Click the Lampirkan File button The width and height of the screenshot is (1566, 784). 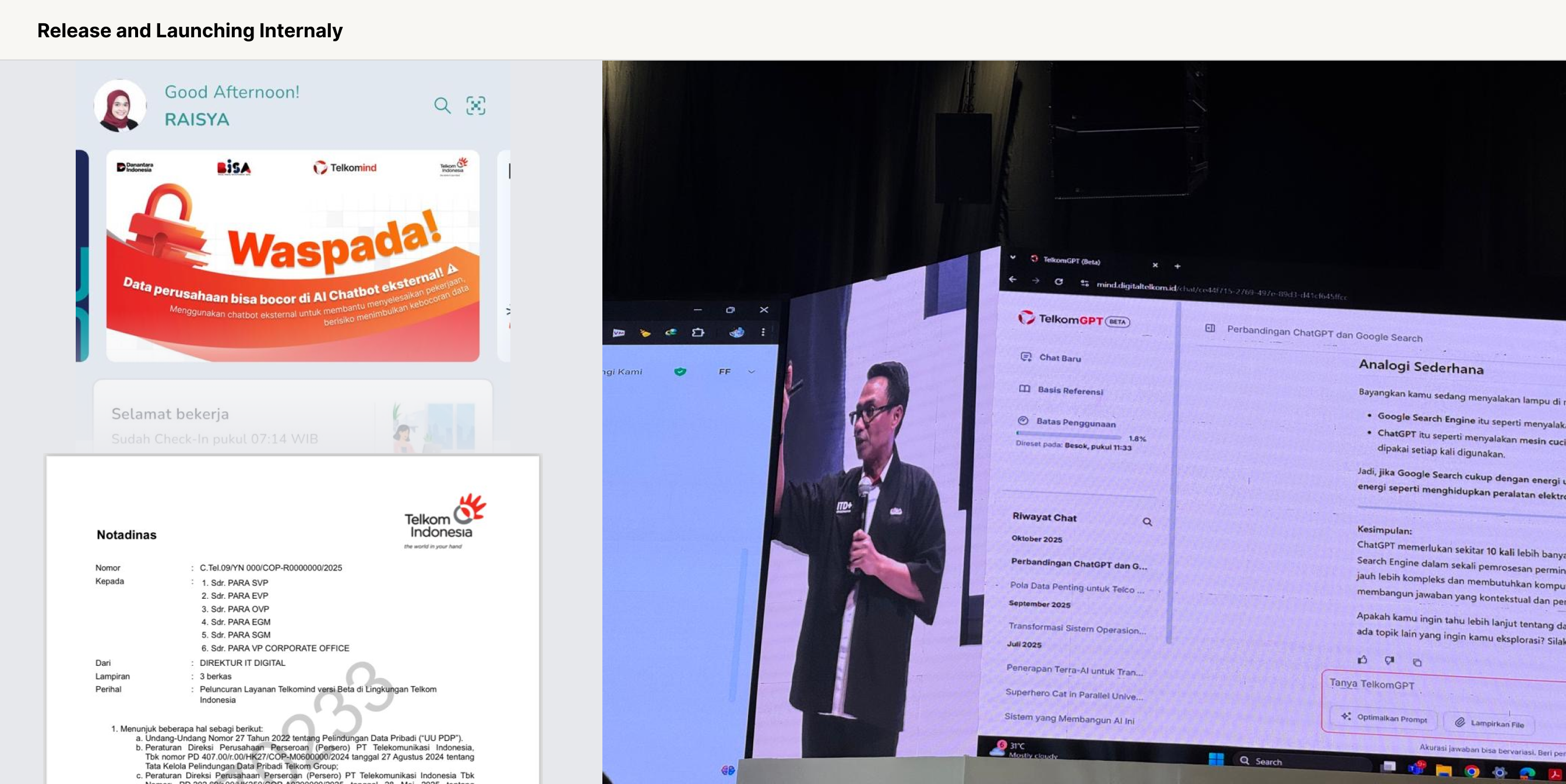1490,723
